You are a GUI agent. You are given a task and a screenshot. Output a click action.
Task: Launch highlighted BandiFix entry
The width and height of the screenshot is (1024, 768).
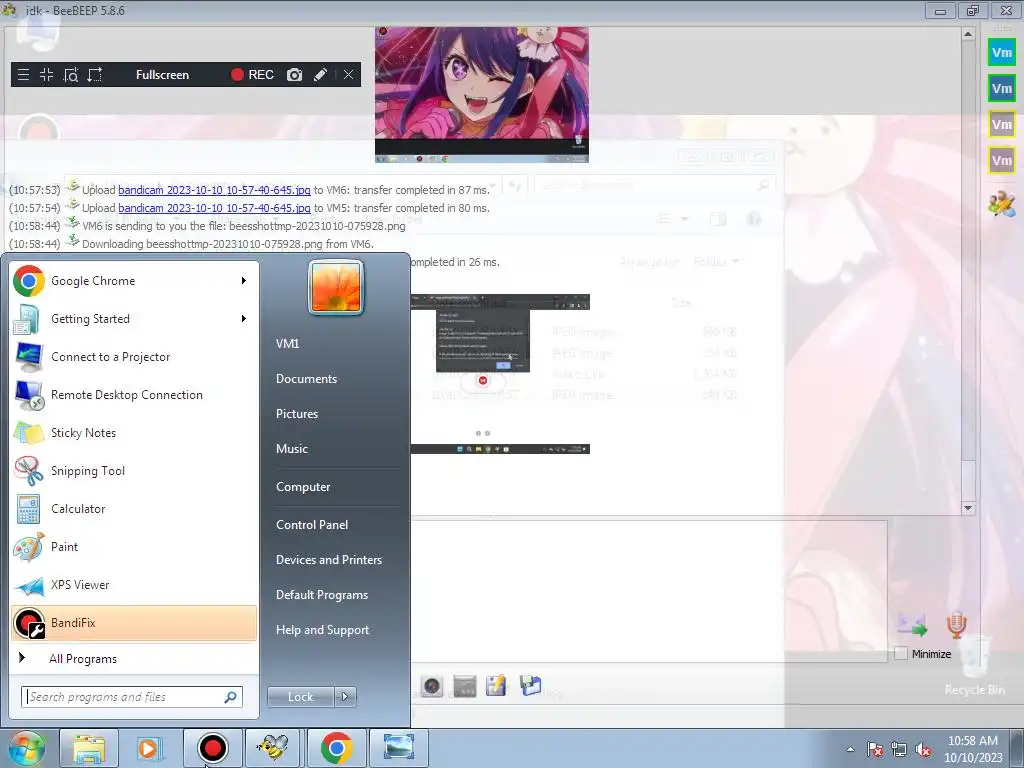134,622
